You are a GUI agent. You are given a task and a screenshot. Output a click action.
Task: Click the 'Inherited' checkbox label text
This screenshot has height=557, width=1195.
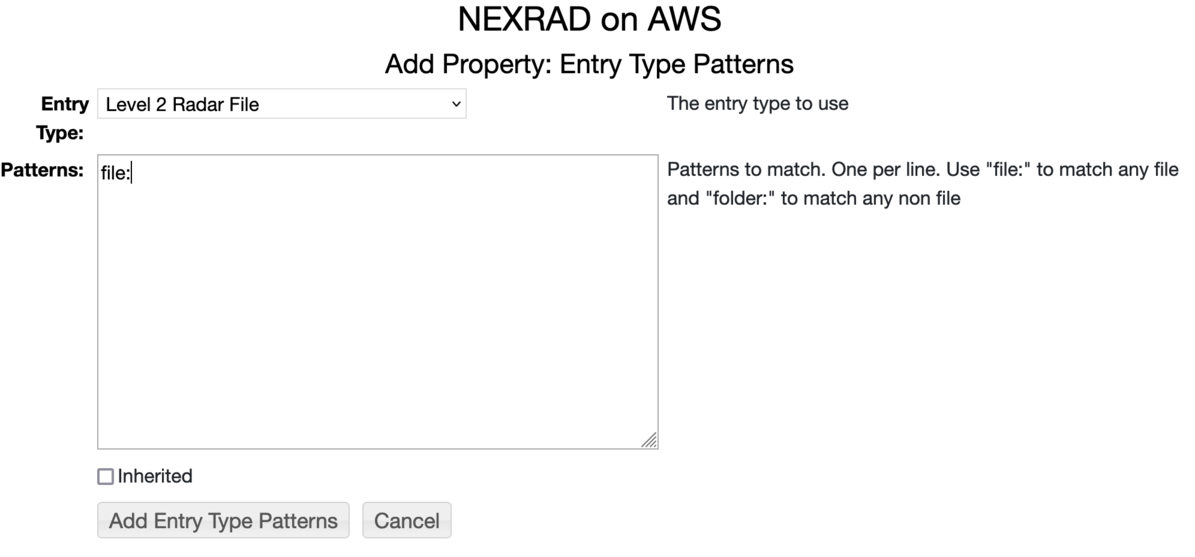[x=155, y=477]
